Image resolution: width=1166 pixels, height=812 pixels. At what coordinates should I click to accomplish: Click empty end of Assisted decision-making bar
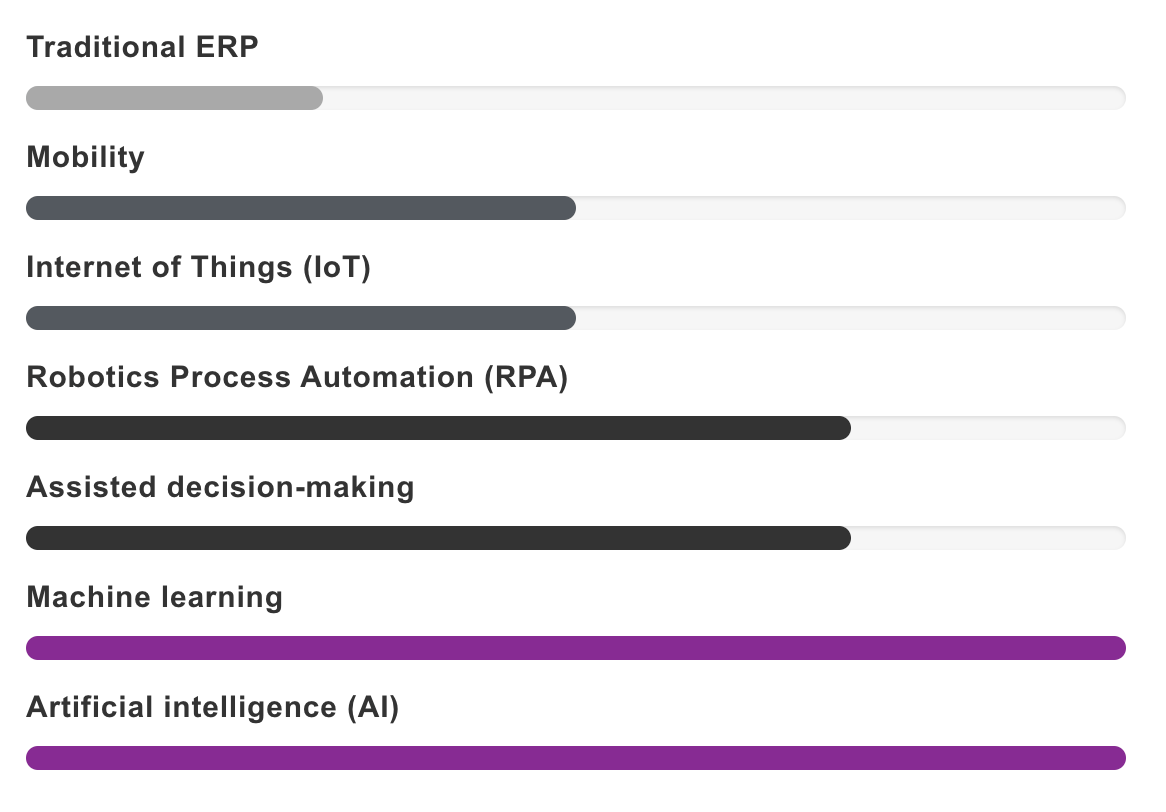(x=989, y=538)
